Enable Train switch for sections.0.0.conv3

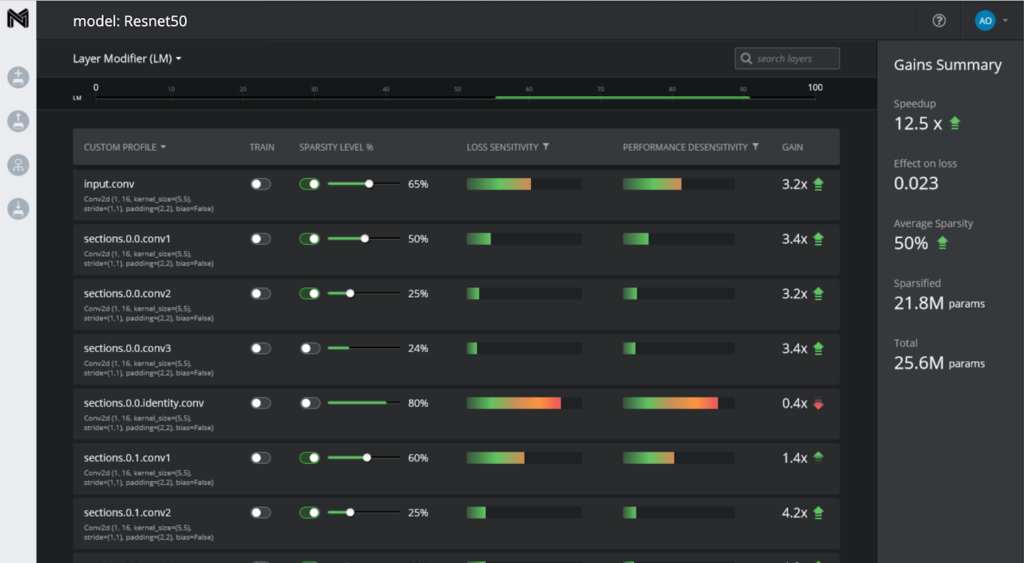pos(261,349)
